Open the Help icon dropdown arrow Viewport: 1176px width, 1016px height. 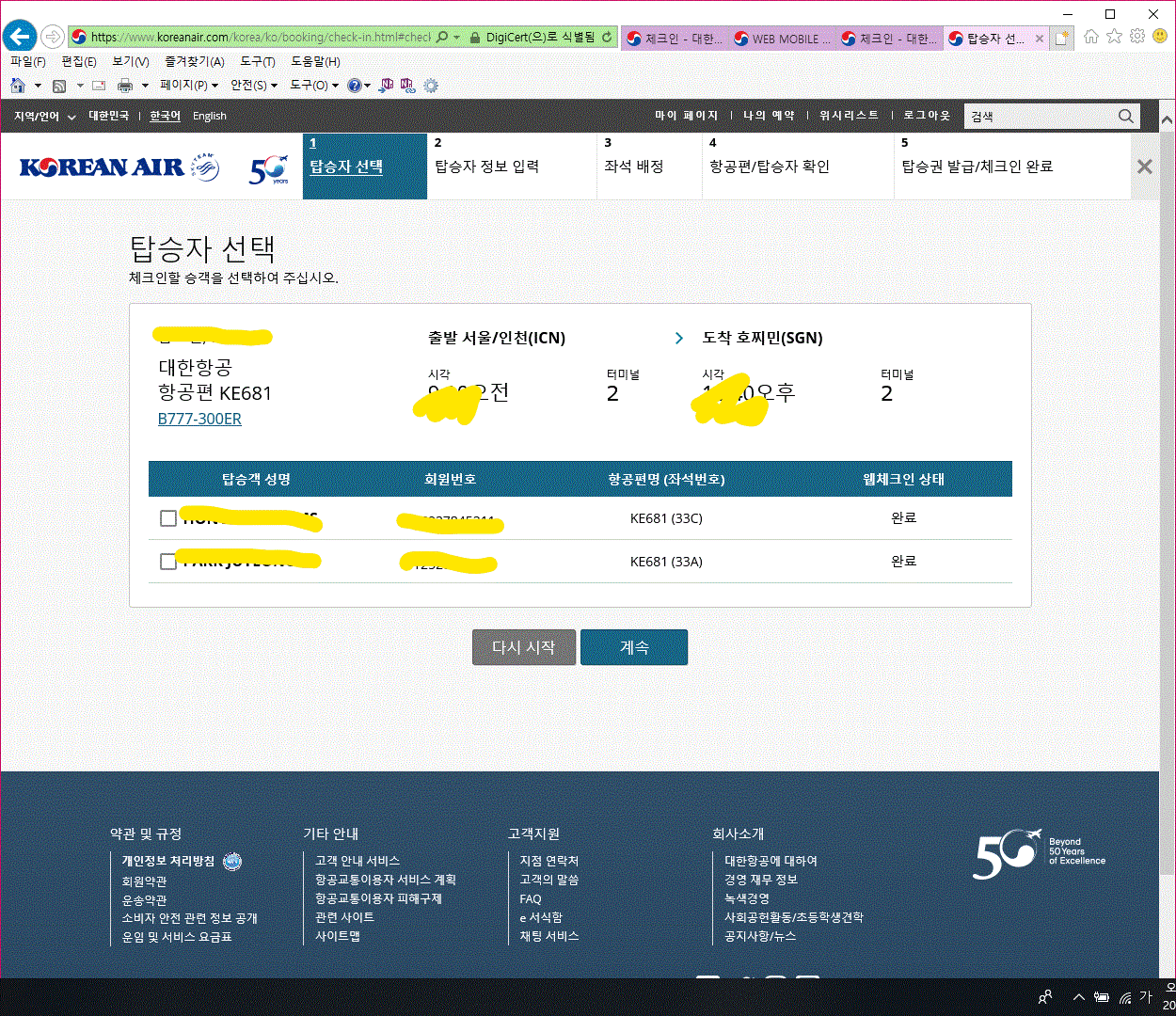(x=367, y=86)
